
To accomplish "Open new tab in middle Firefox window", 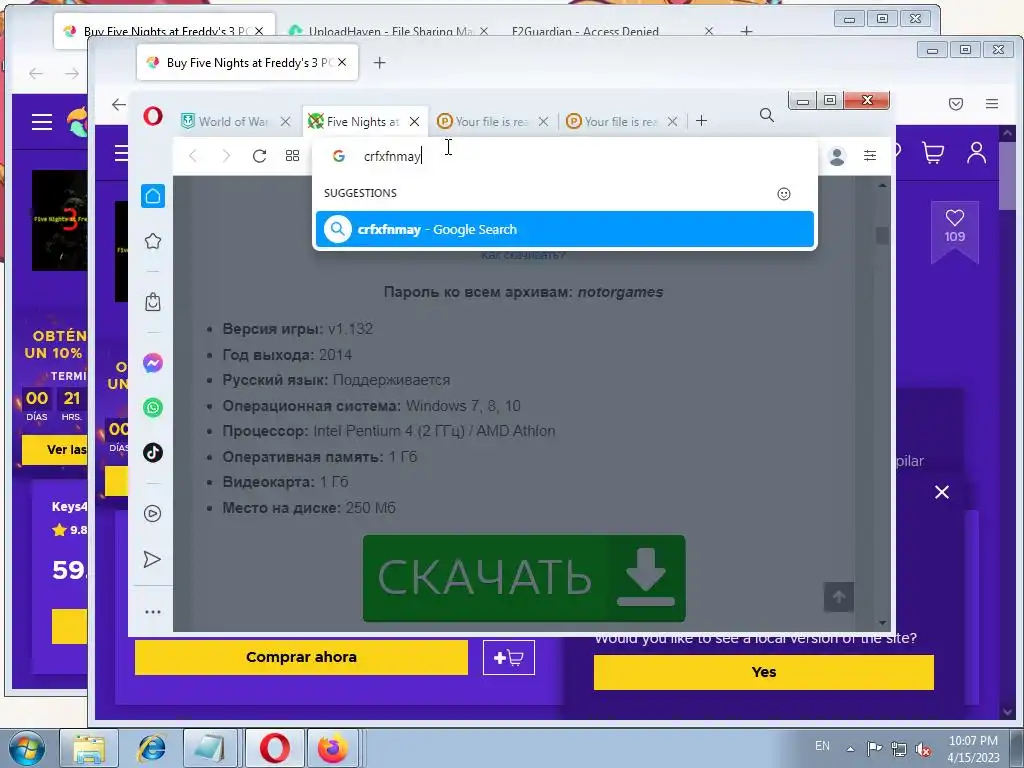I will [379, 63].
